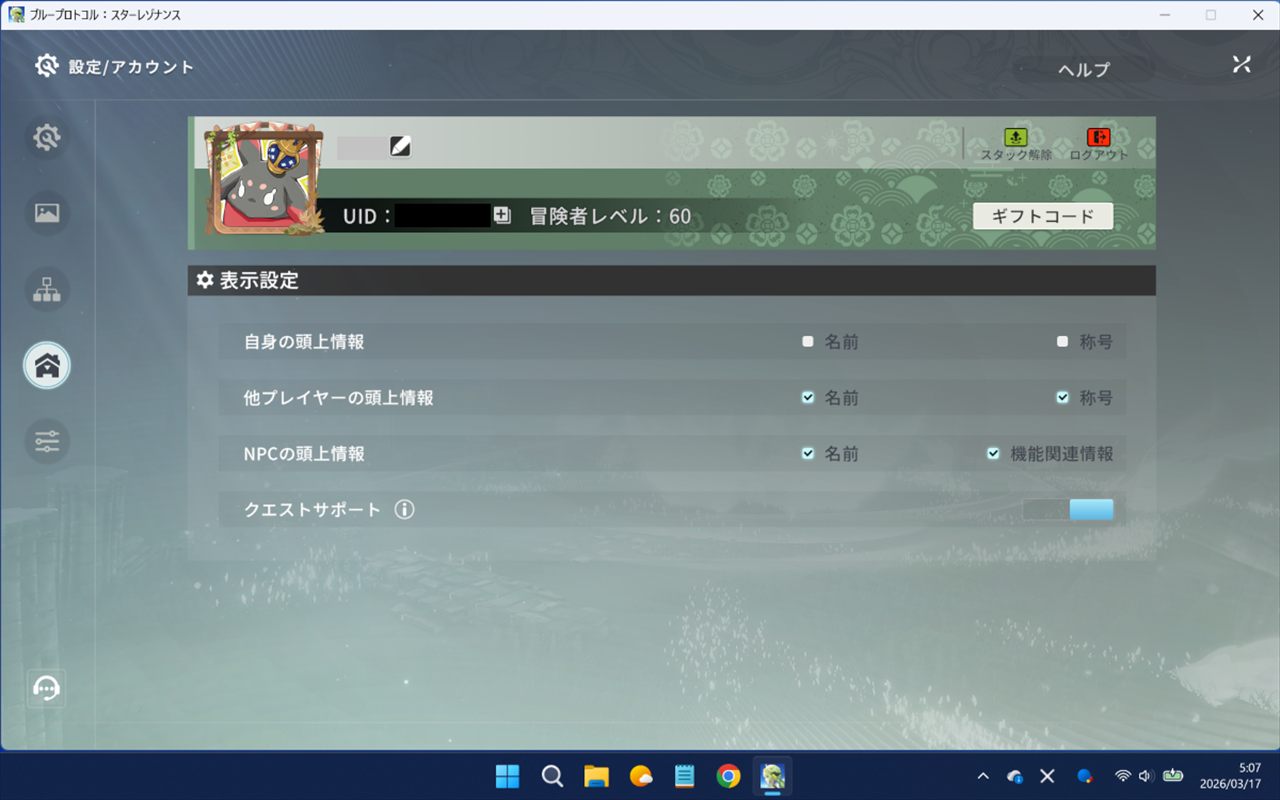
Task: Open the image settings tab in sidebar
Action: (x=47, y=213)
